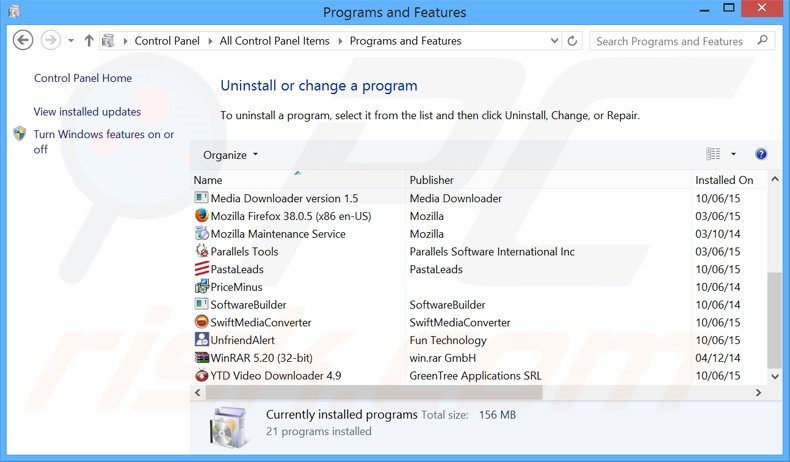790x462 pixels.
Task: Click the horizontal scrollbar thumb
Action: pos(374,392)
